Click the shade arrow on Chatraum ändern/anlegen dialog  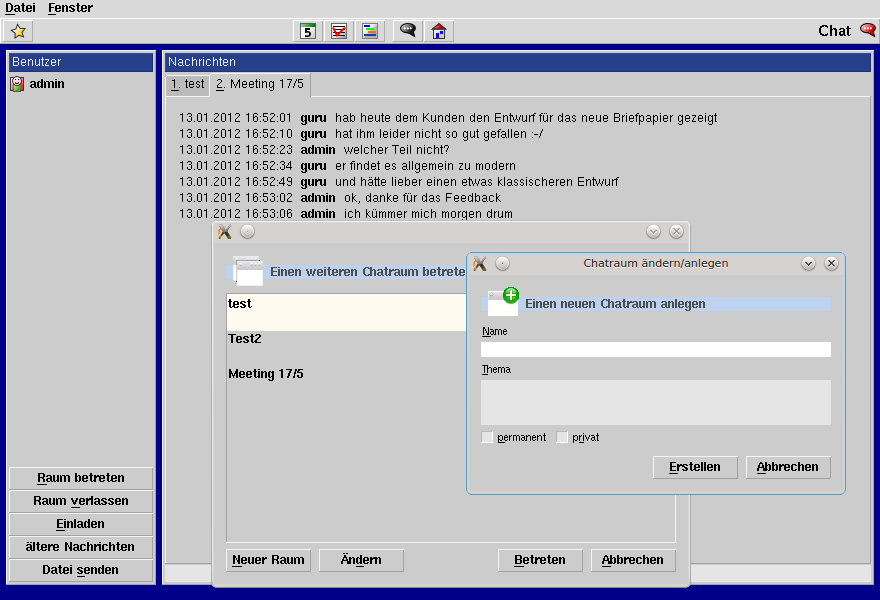(x=808, y=263)
